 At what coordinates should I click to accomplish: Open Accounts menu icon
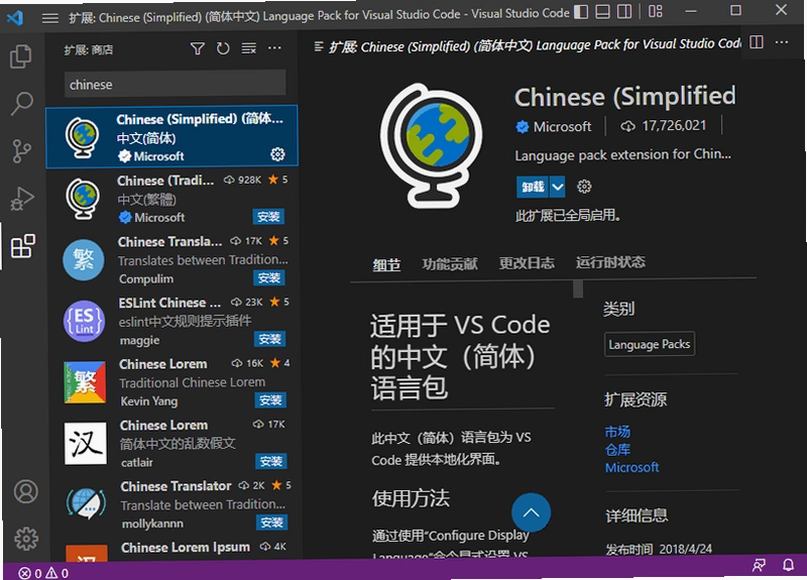coord(26,491)
